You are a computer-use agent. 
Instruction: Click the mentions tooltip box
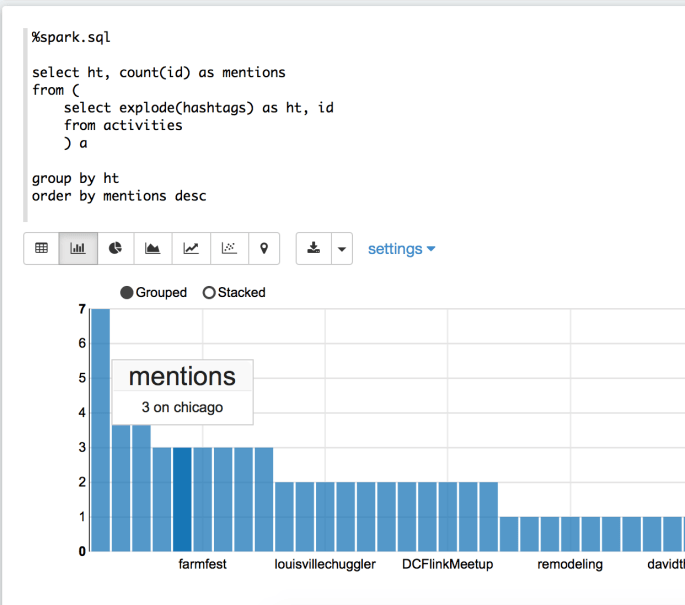point(183,392)
